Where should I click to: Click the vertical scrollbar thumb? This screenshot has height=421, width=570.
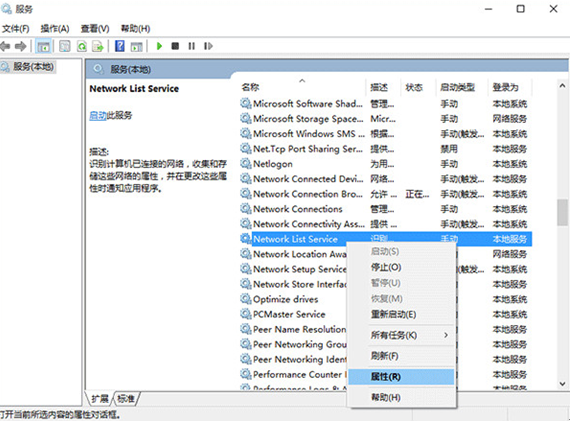pos(562,212)
